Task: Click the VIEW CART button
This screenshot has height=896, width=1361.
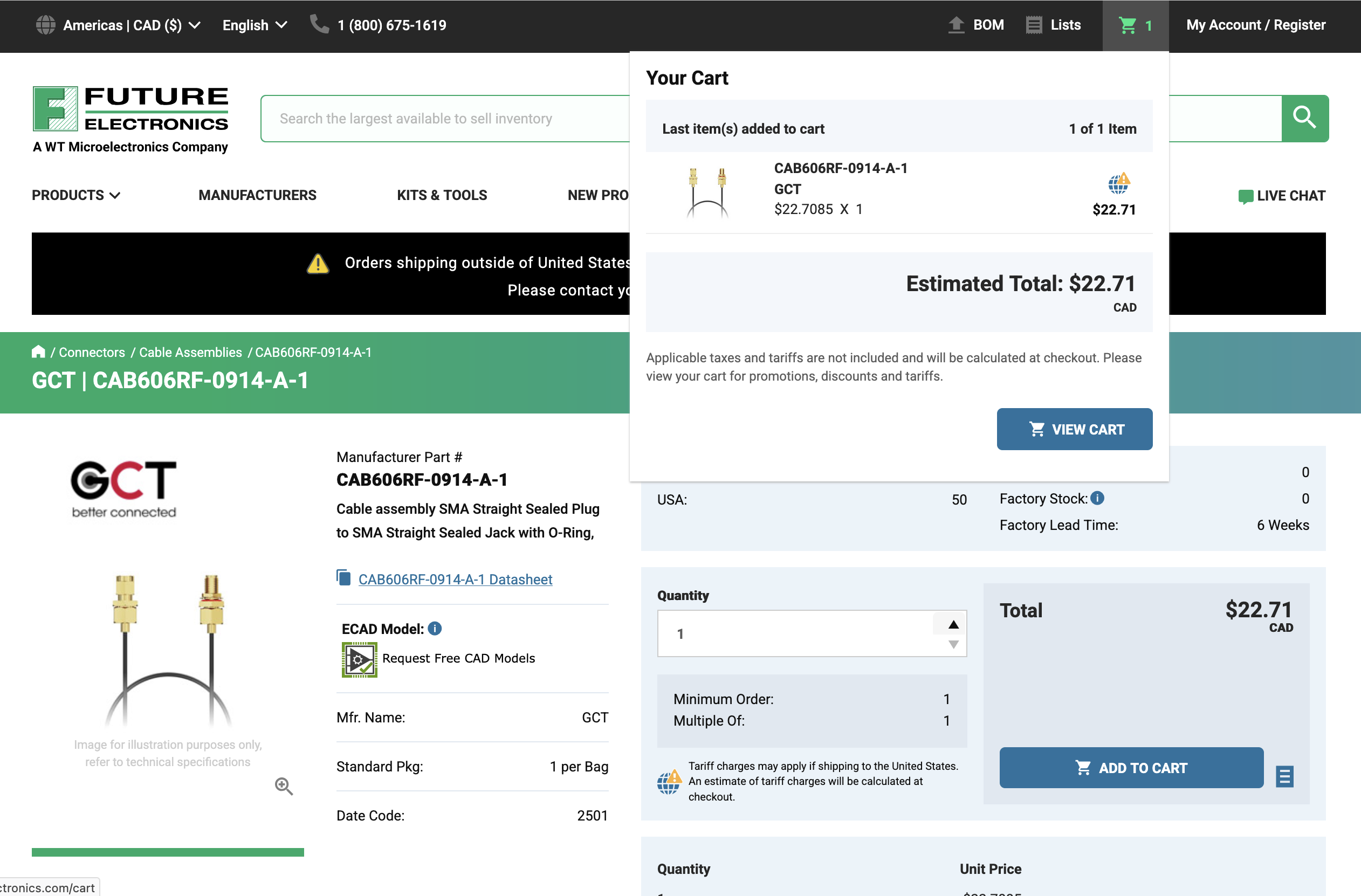Action: 1074,429
